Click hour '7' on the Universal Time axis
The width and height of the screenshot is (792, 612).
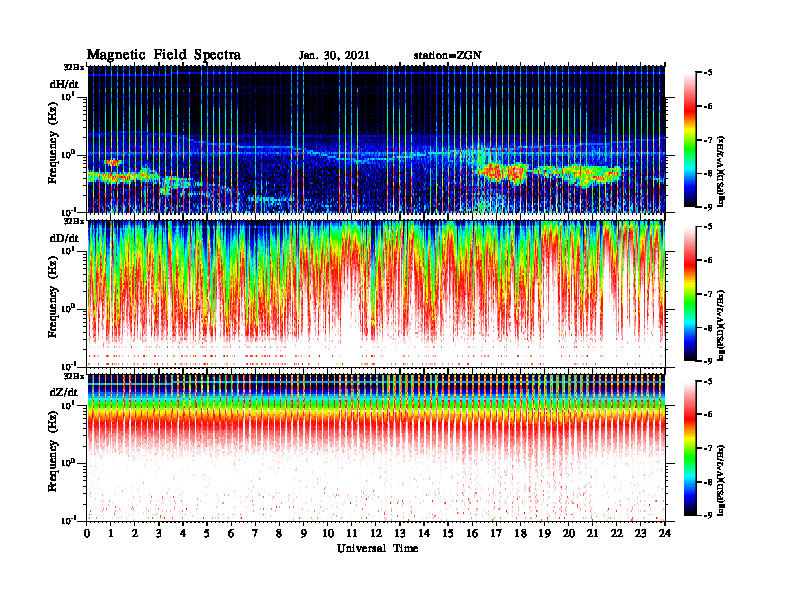point(255,533)
